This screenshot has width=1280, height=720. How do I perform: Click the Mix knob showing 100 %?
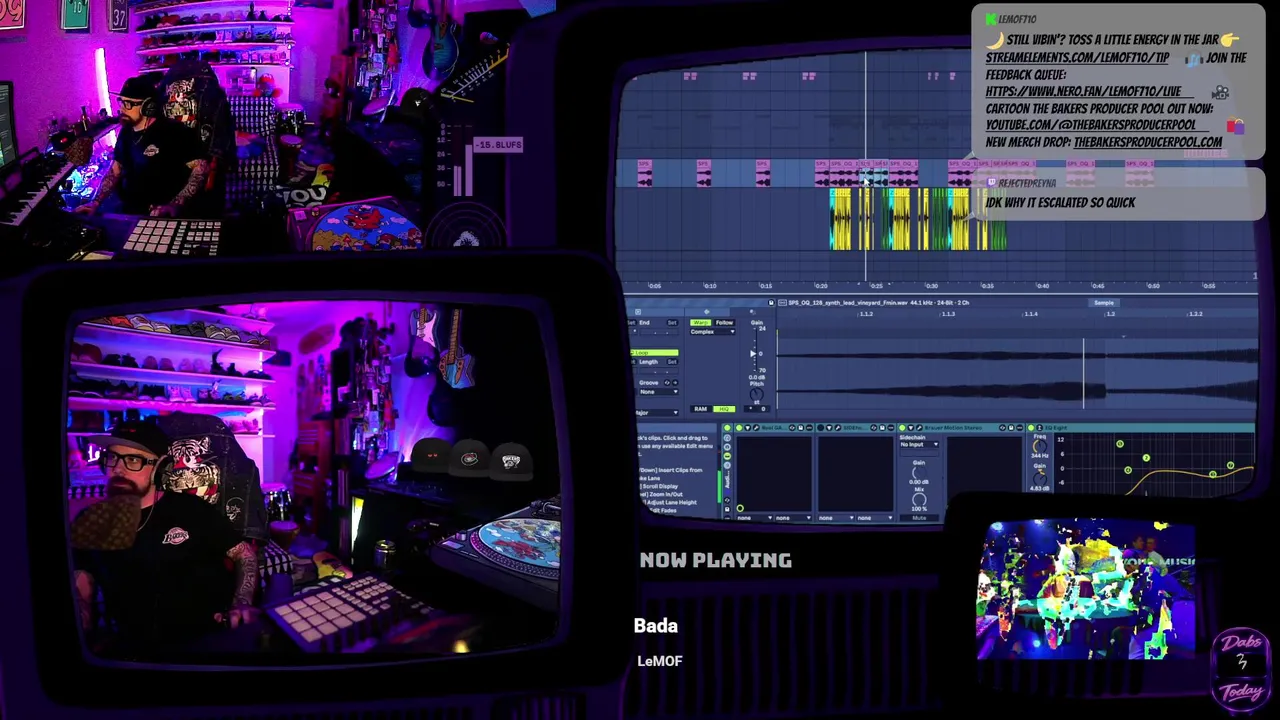point(919,499)
